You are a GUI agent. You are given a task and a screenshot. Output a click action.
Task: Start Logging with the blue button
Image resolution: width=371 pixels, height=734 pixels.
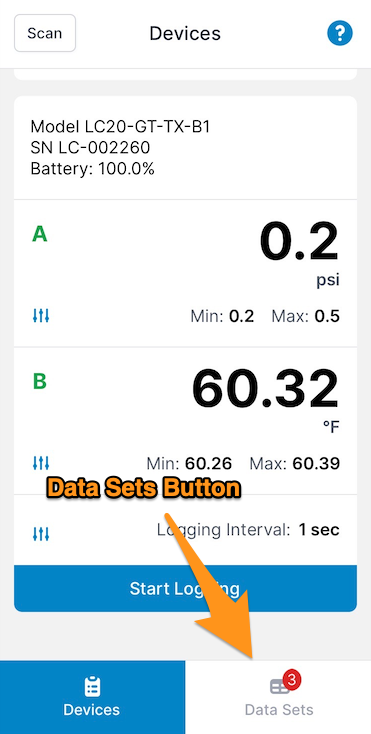[x=185, y=588]
